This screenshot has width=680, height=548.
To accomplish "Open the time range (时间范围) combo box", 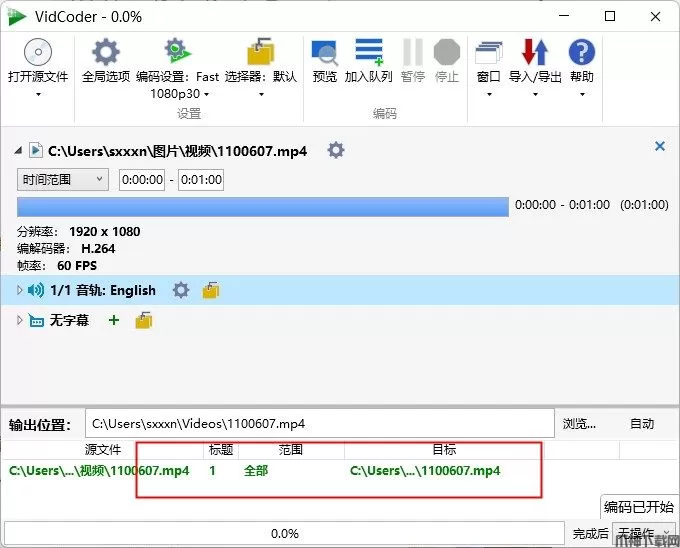I will (x=63, y=179).
